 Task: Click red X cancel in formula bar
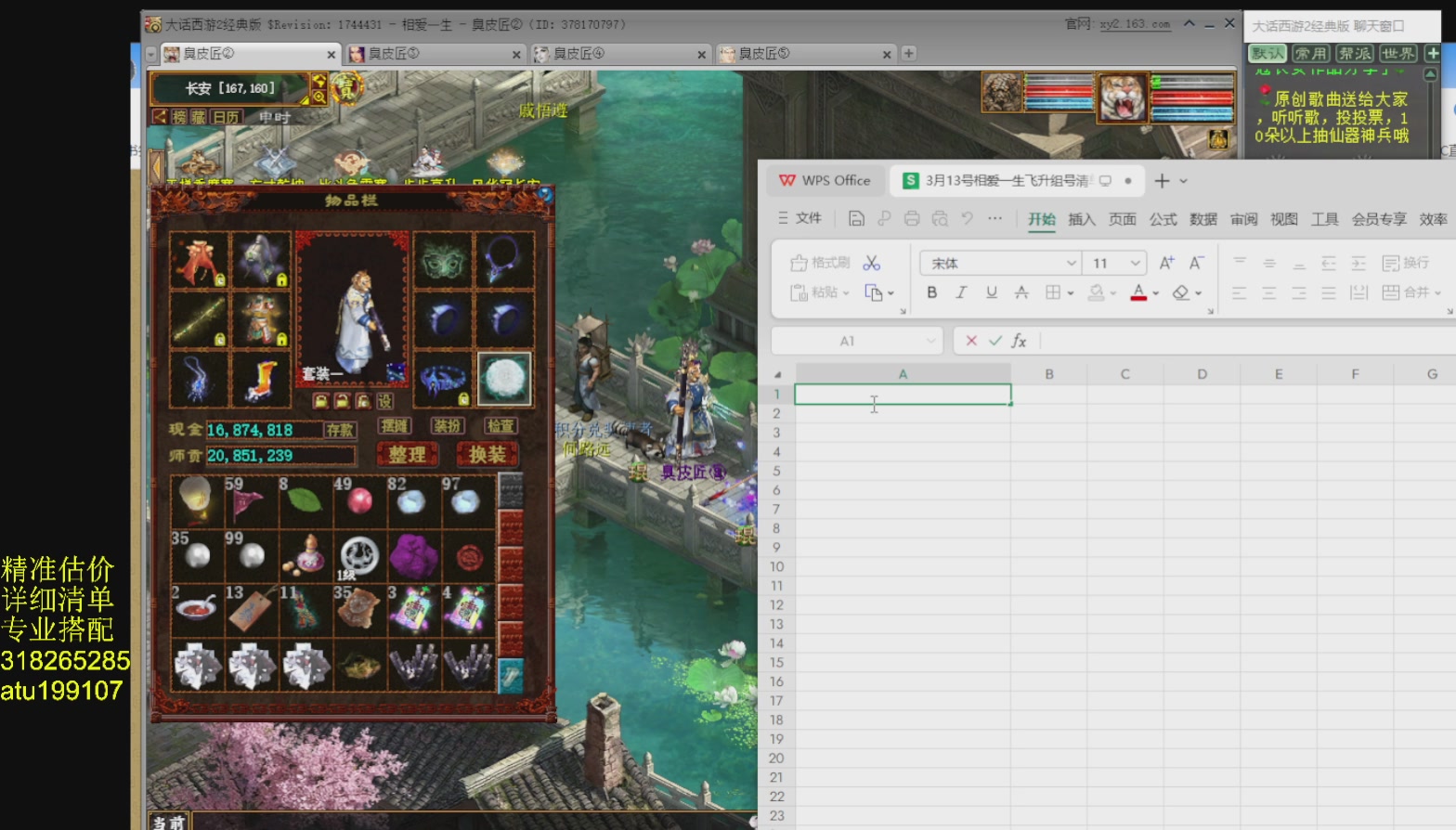pyautogui.click(x=971, y=341)
